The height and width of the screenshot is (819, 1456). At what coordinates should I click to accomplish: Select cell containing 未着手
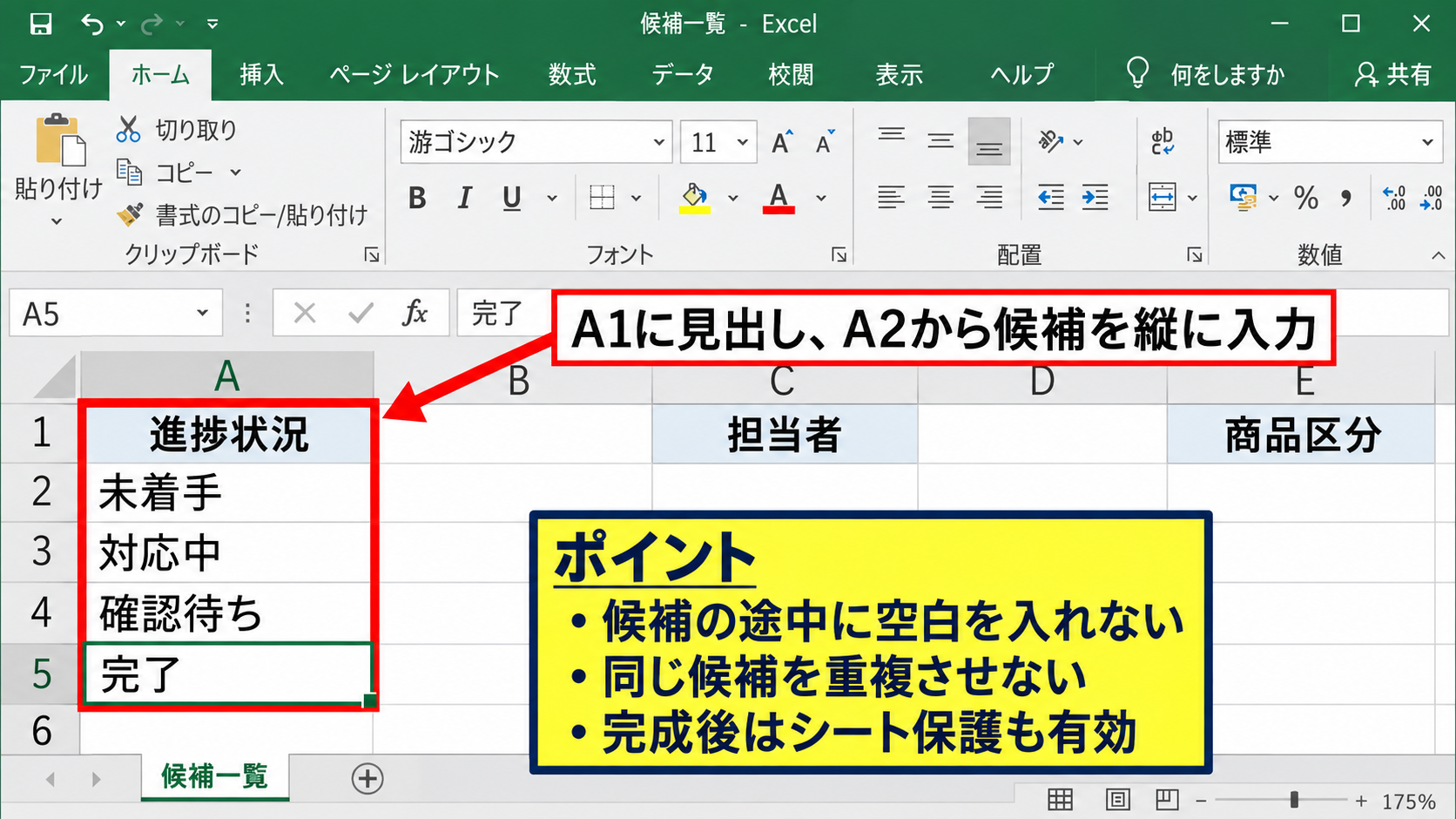[227, 492]
